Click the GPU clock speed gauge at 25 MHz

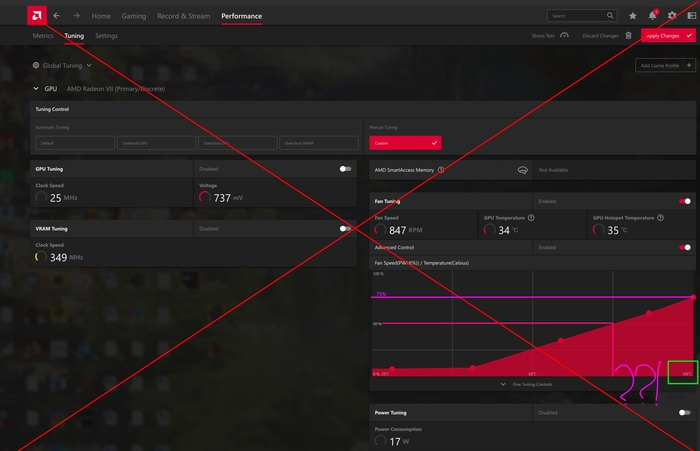(41, 197)
